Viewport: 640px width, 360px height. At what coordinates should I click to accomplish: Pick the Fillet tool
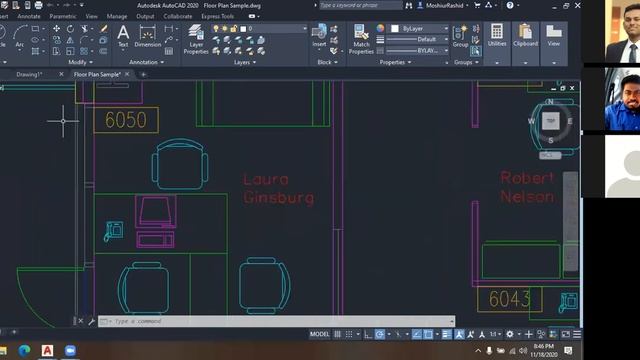pos(84,40)
